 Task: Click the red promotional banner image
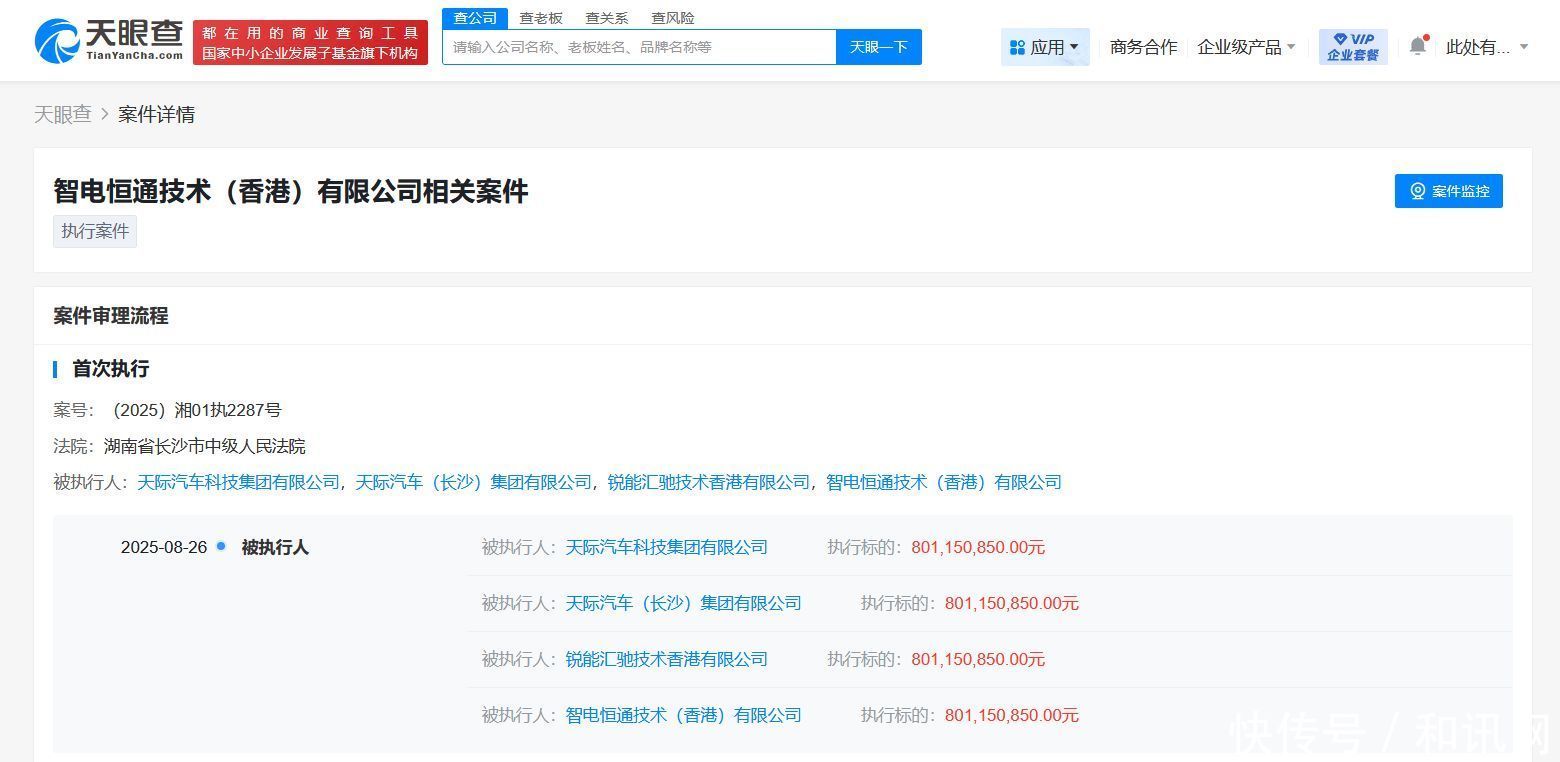click(310, 43)
